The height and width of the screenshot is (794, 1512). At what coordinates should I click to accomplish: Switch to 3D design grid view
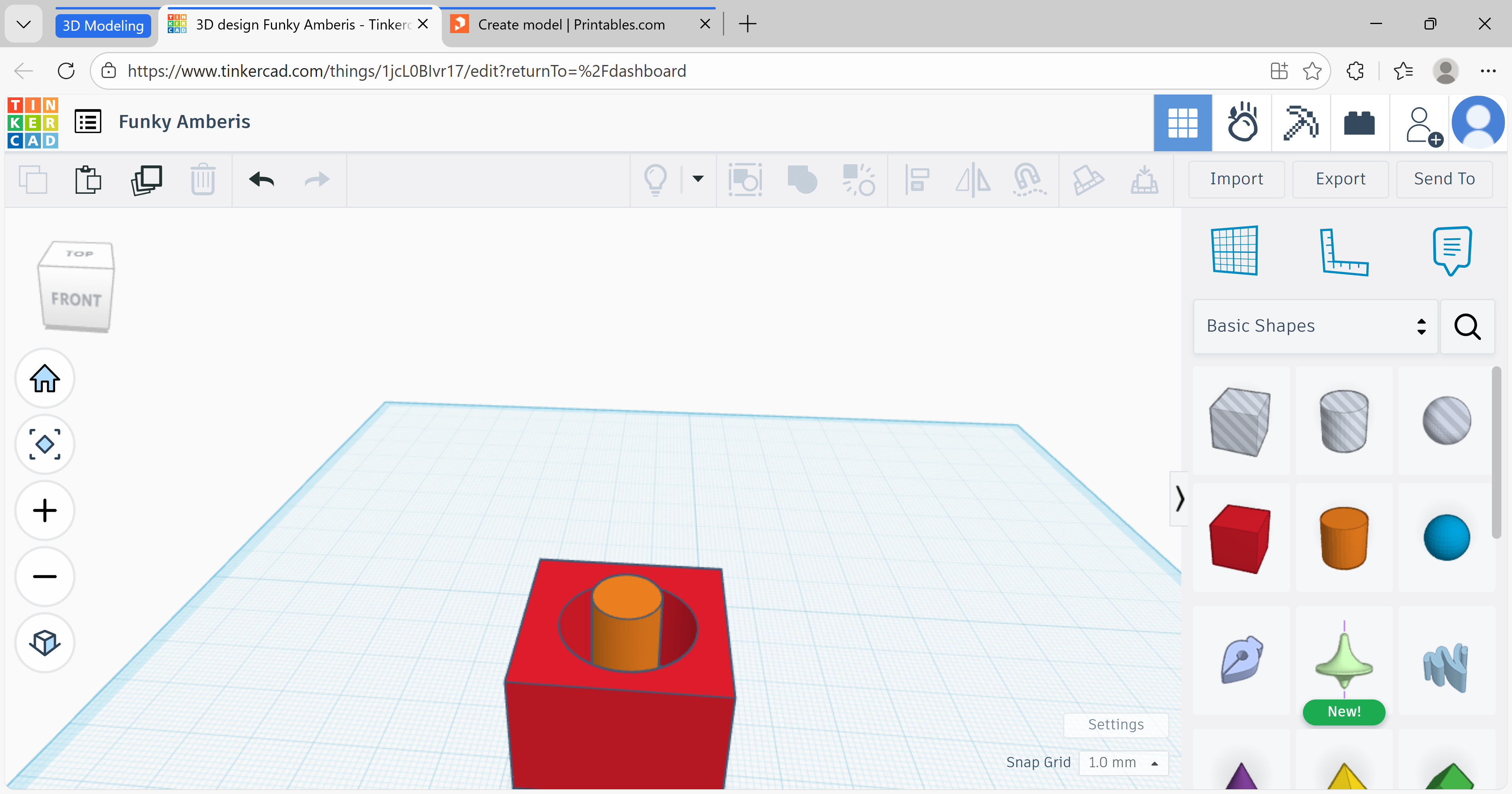1182,123
